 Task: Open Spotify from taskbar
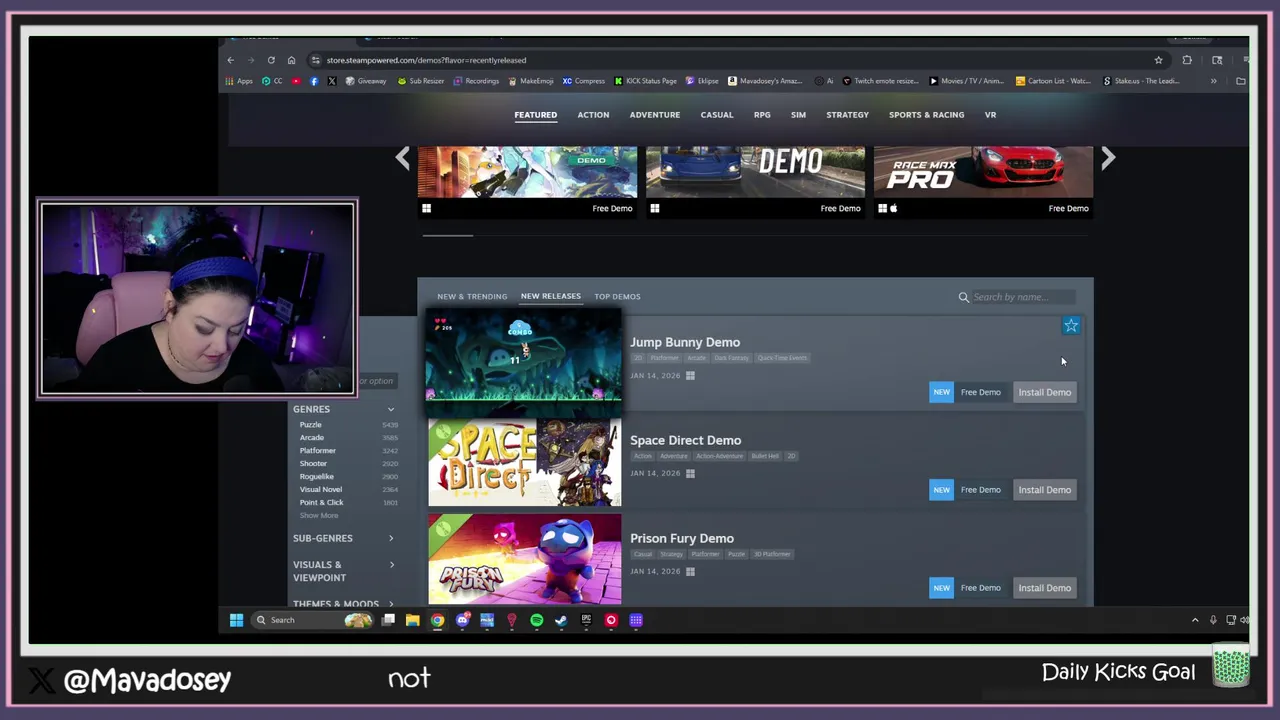536,620
